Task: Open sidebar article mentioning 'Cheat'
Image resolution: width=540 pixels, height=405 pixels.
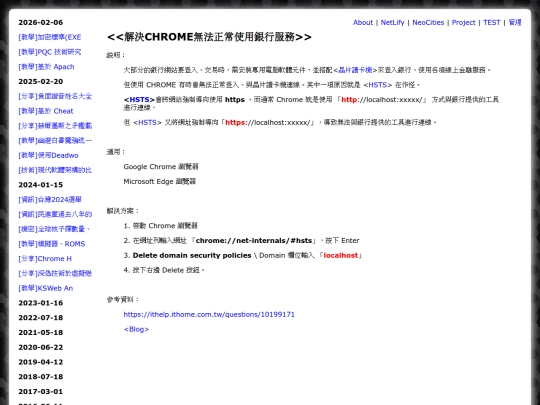Action: coord(46,111)
